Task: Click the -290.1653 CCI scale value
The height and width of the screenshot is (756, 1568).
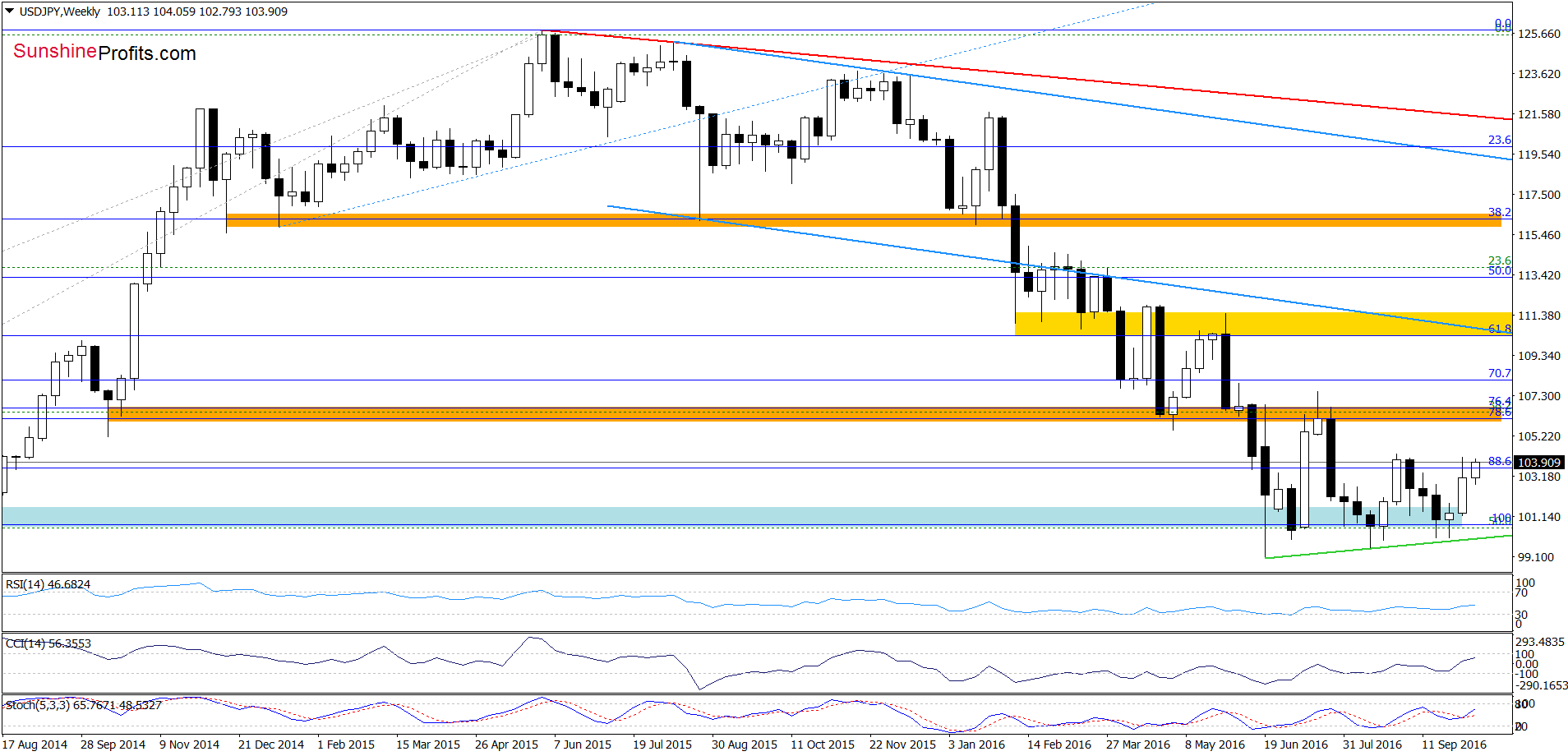Action: pos(1540,685)
